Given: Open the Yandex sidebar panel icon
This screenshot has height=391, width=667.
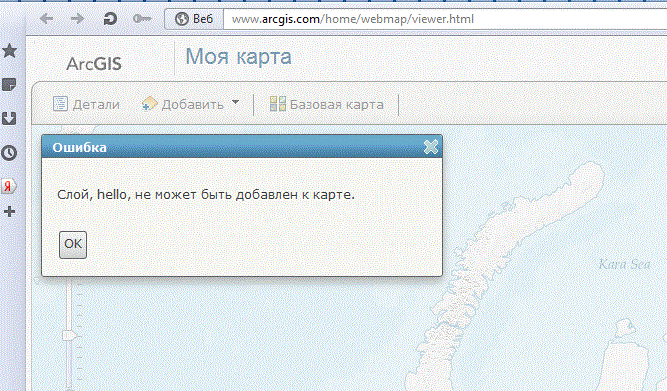Looking at the screenshot, I should 9,186.
